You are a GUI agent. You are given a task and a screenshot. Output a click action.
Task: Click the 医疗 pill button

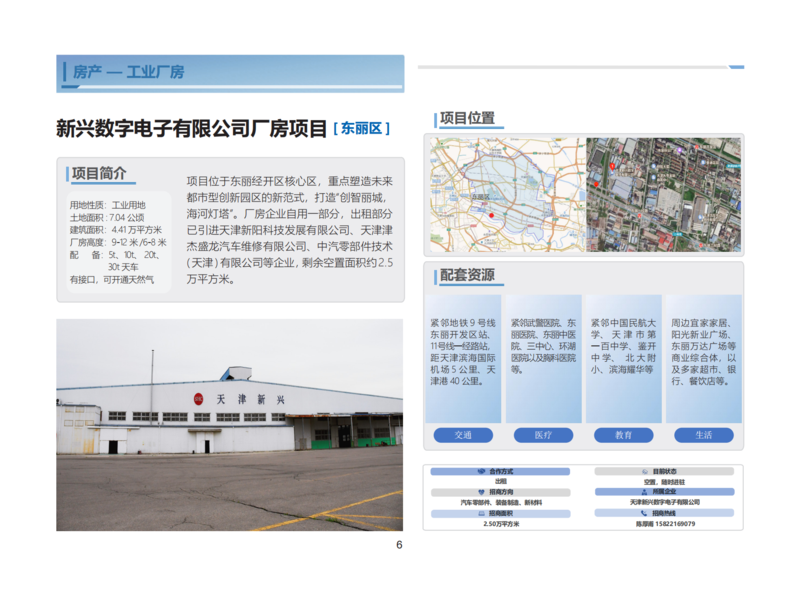[543, 435]
